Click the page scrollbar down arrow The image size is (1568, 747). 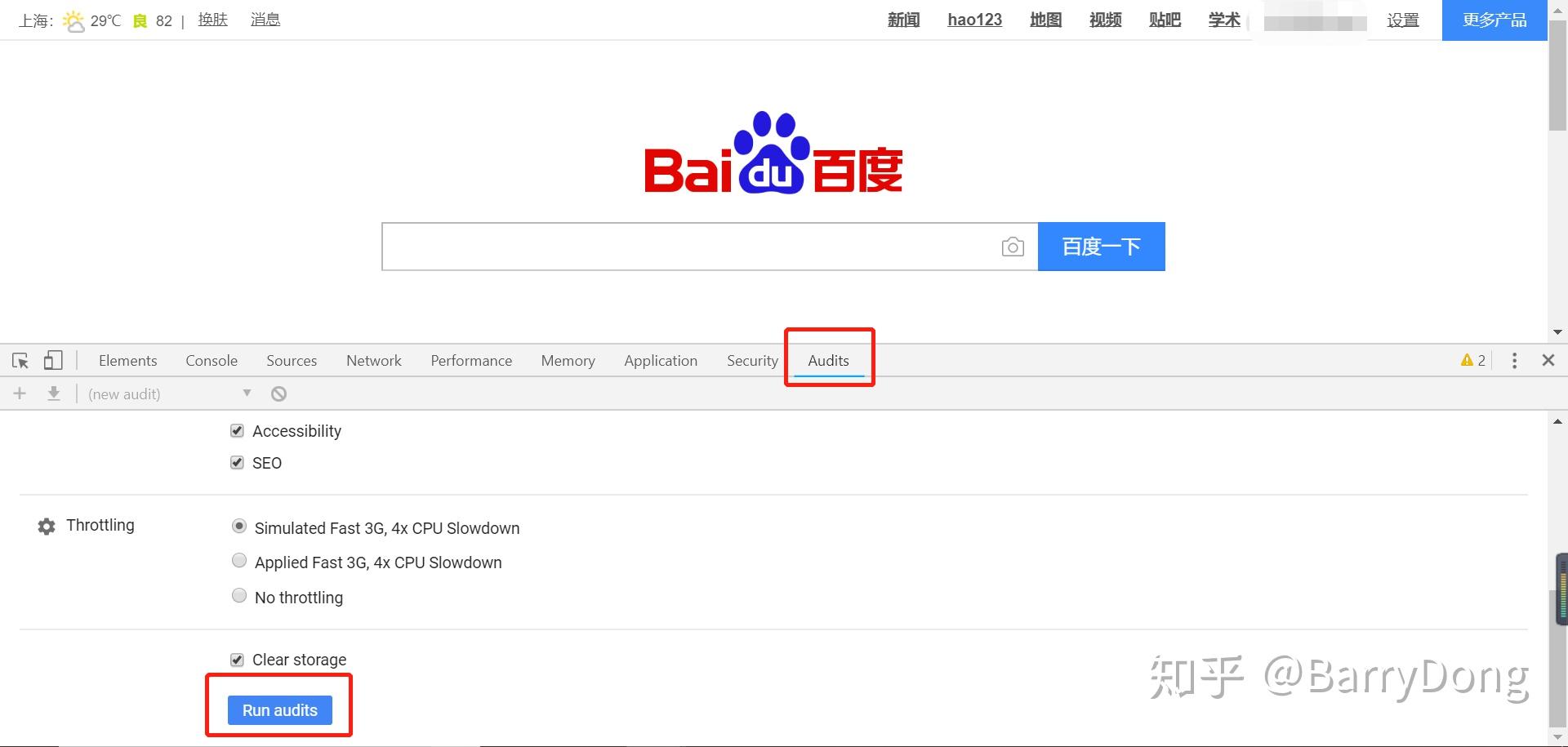click(1557, 332)
